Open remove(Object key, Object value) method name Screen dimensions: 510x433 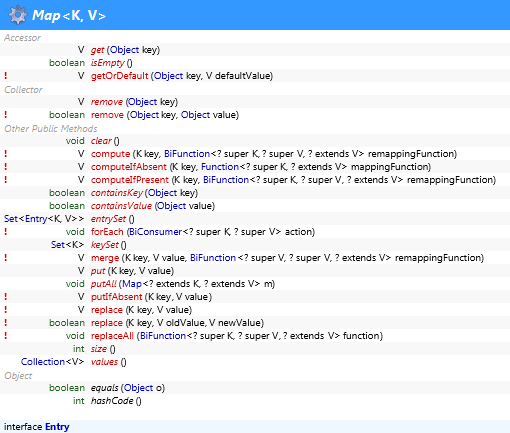click(107, 115)
